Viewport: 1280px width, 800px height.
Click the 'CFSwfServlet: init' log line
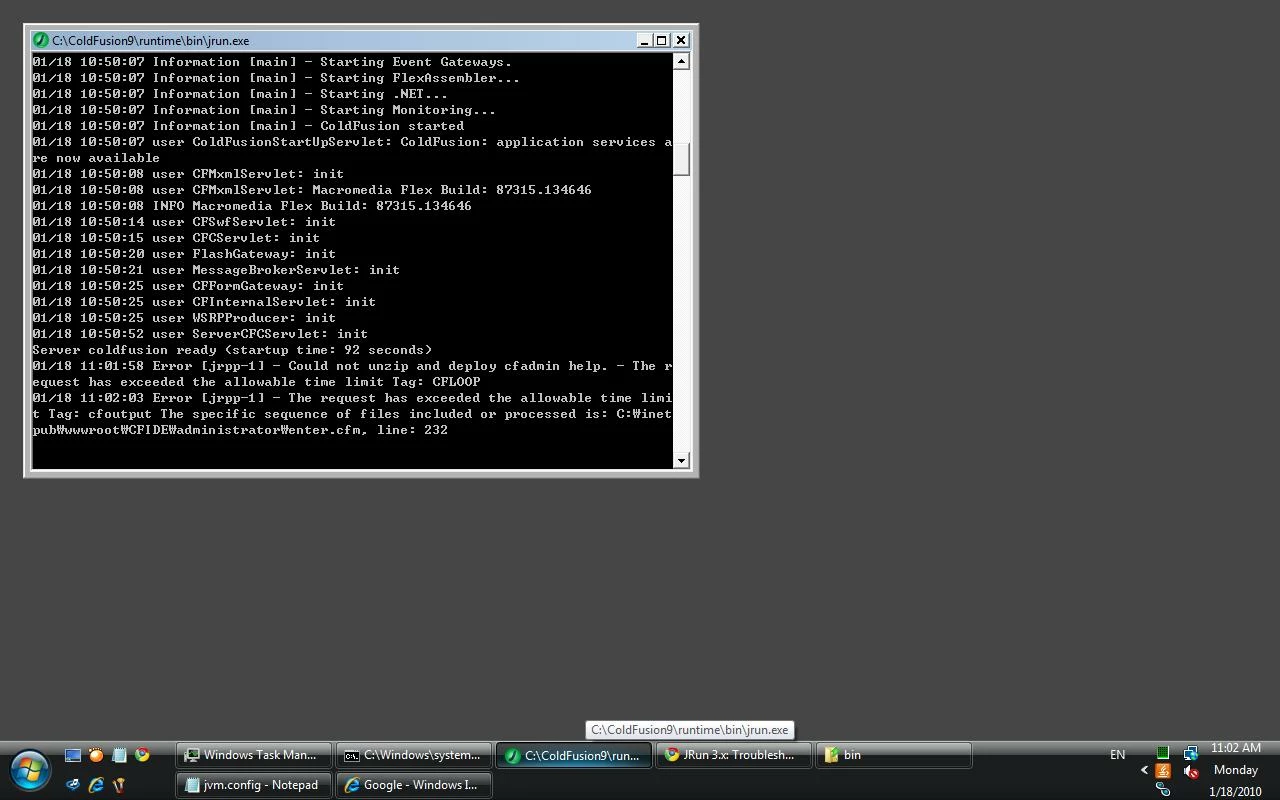click(184, 222)
